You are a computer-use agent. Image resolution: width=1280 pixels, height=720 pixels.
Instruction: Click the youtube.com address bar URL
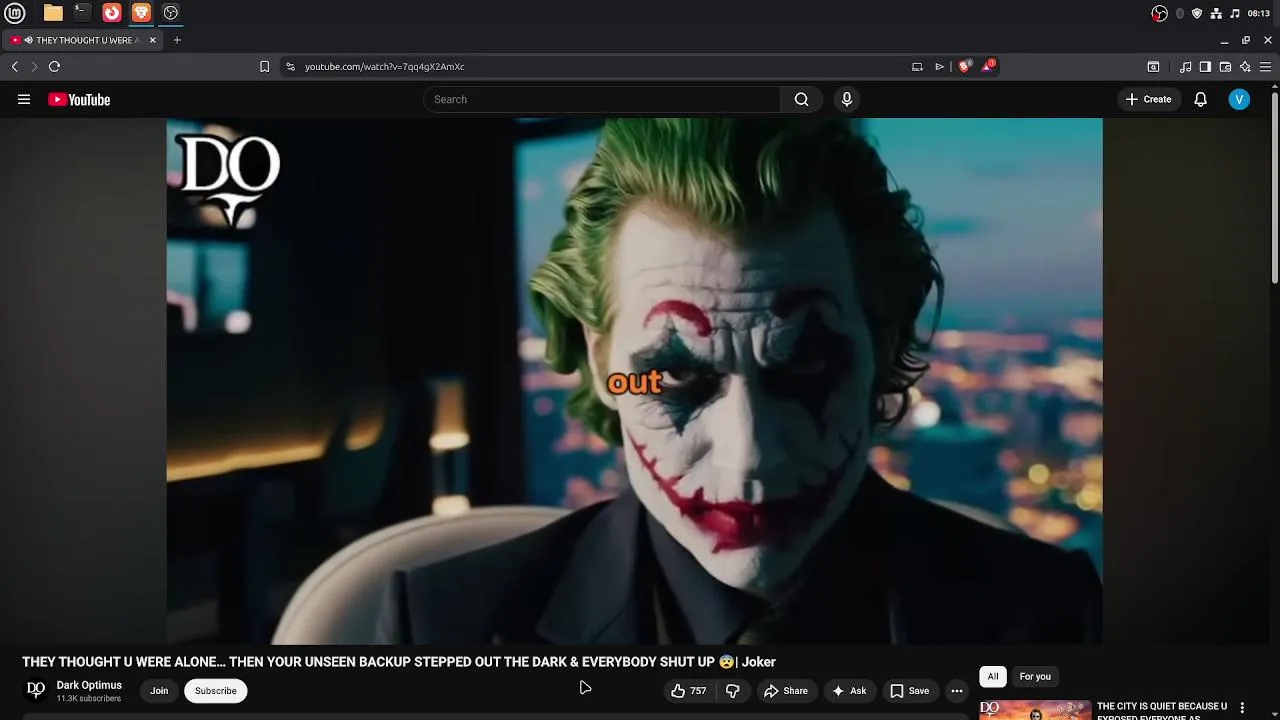click(x=384, y=67)
